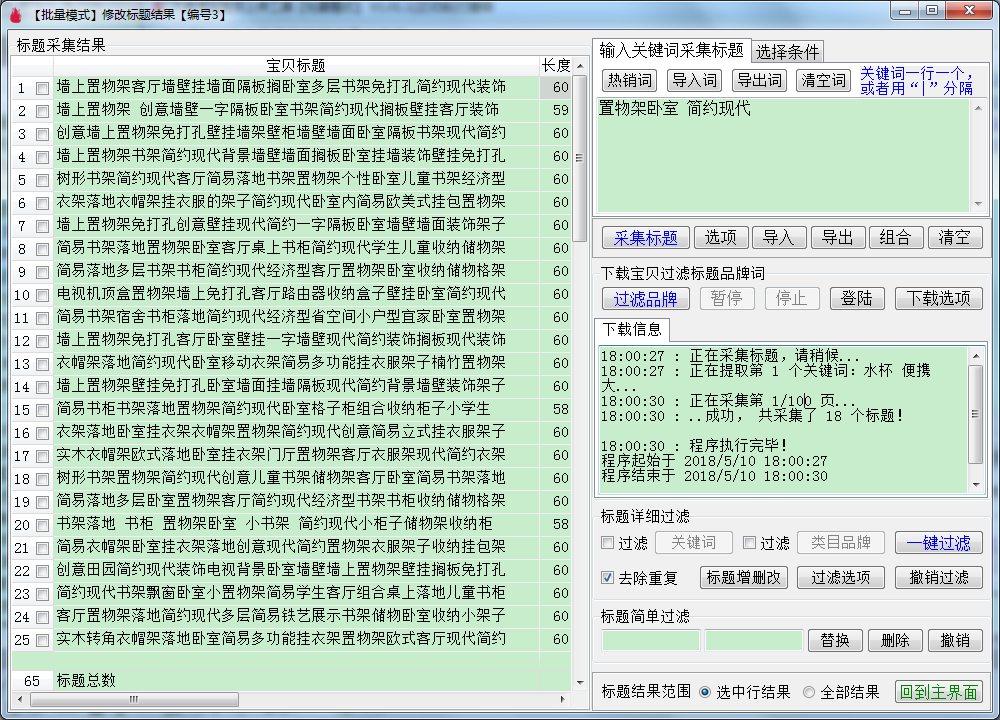This screenshot has width=1000, height=720.
Task: Hit the 过滤品牌 button
Action: [x=645, y=298]
